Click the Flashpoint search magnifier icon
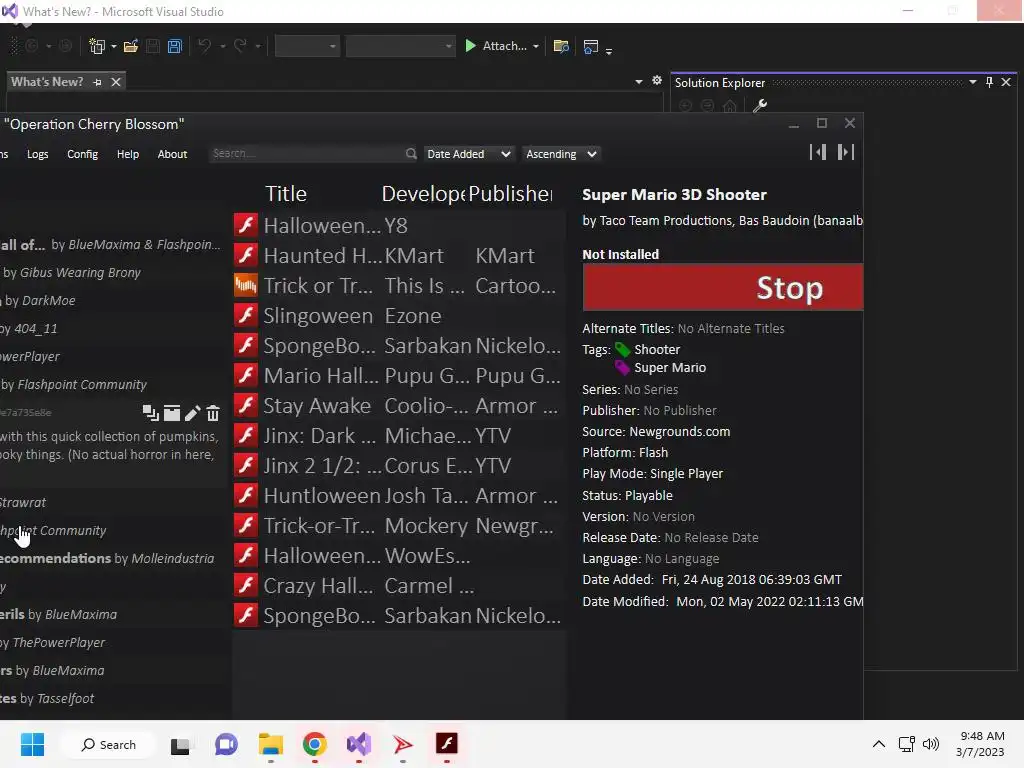1024x768 pixels. pos(411,153)
